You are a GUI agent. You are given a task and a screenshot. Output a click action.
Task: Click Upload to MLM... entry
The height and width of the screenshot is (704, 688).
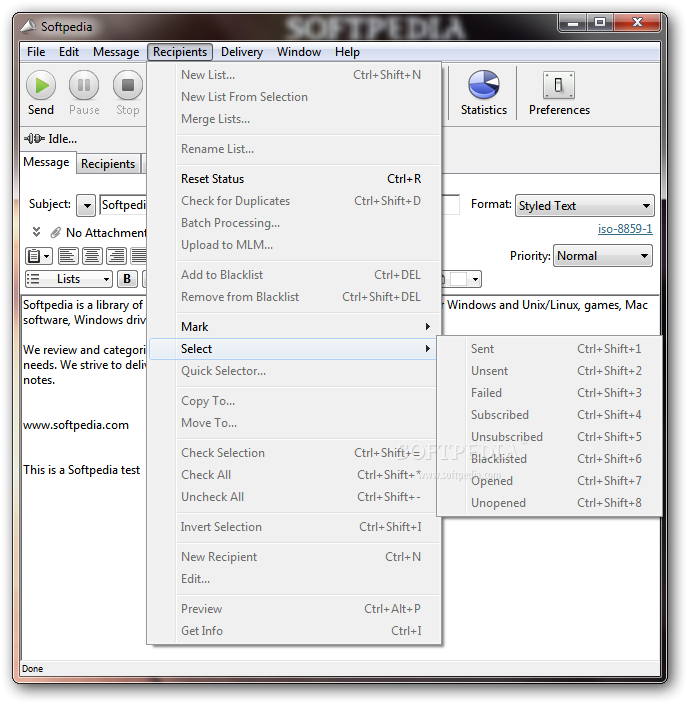295,245
